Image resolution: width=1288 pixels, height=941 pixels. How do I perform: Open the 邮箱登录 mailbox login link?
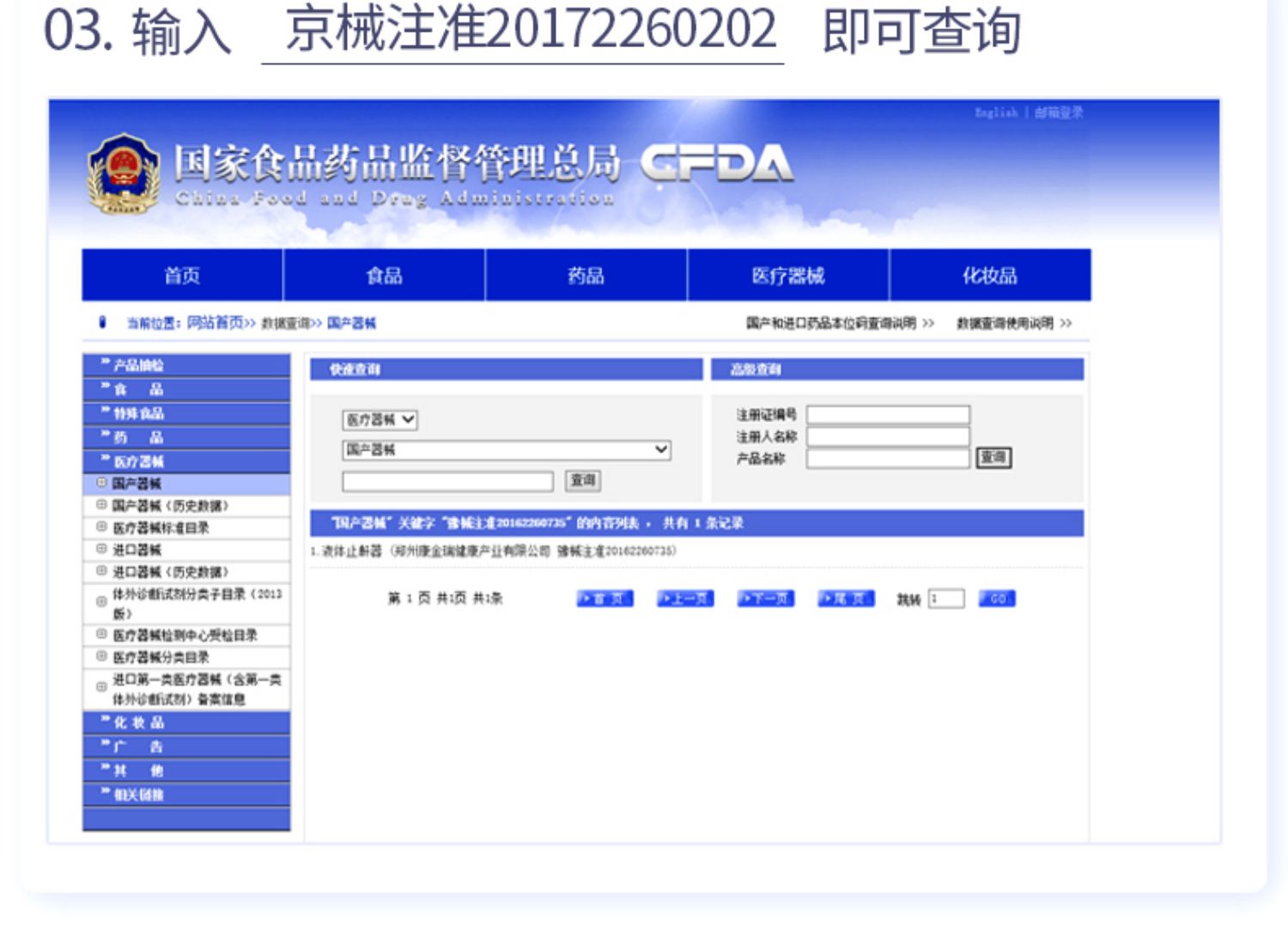[1059, 112]
